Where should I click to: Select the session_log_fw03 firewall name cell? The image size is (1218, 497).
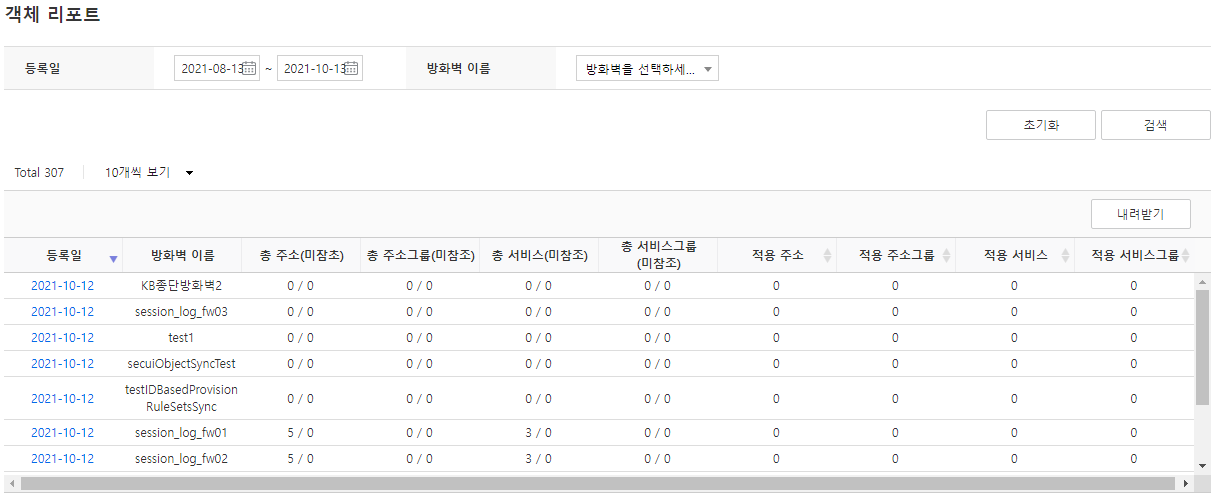point(182,311)
